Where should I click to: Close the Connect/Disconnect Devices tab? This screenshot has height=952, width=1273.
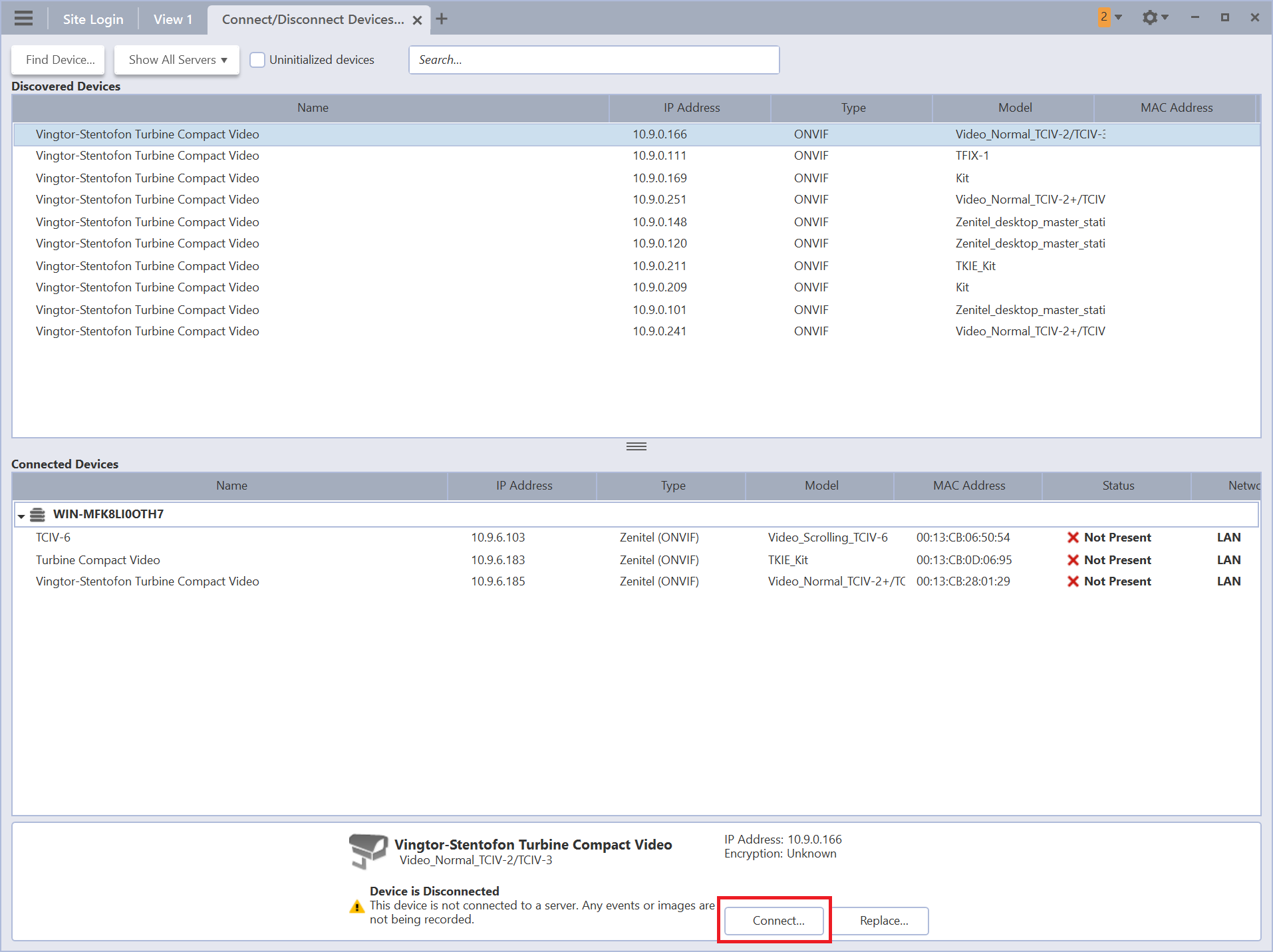point(417,20)
